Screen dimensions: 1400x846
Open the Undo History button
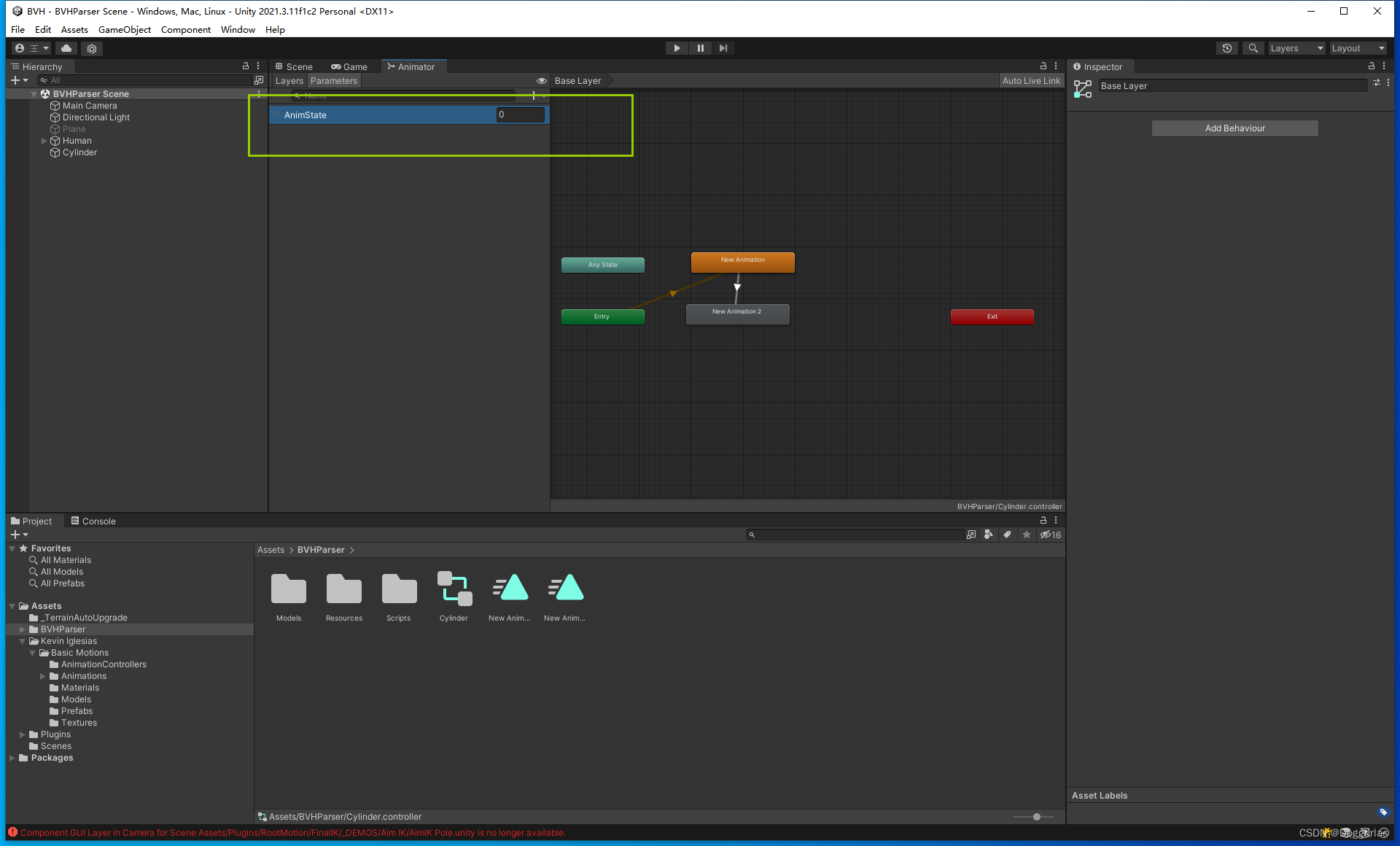[x=1227, y=48]
